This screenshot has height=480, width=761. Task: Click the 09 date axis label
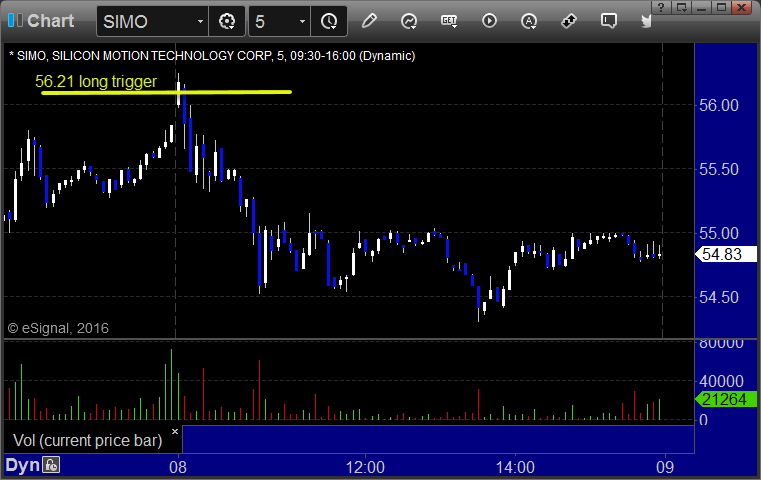(x=665, y=467)
